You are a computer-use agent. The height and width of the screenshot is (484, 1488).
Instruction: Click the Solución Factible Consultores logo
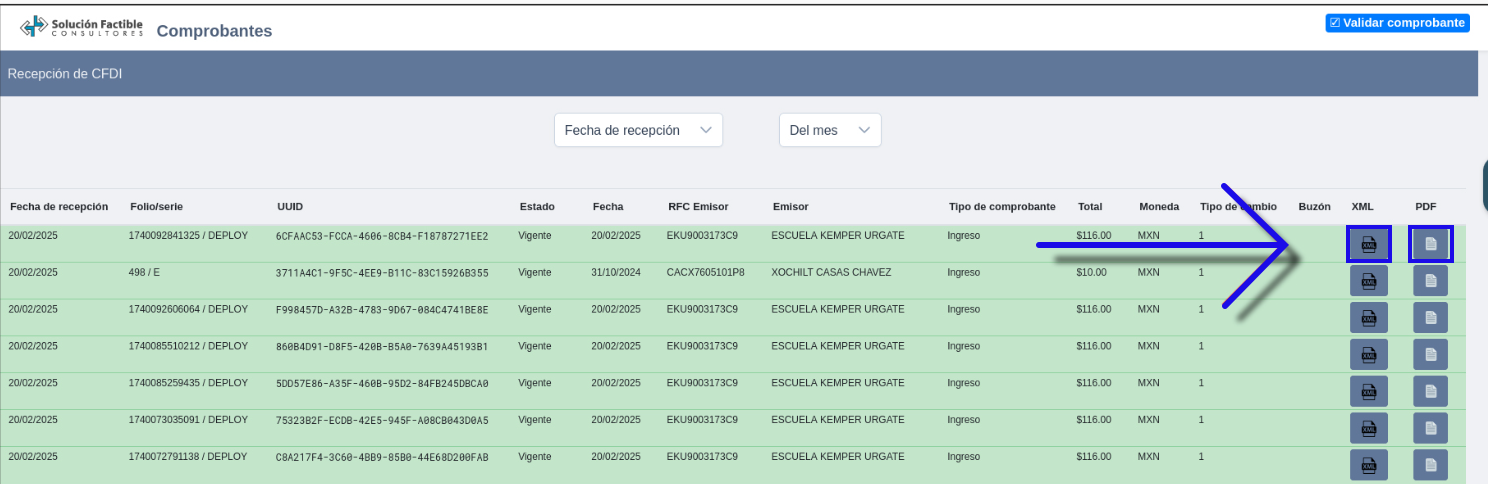click(x=82, y=27)
